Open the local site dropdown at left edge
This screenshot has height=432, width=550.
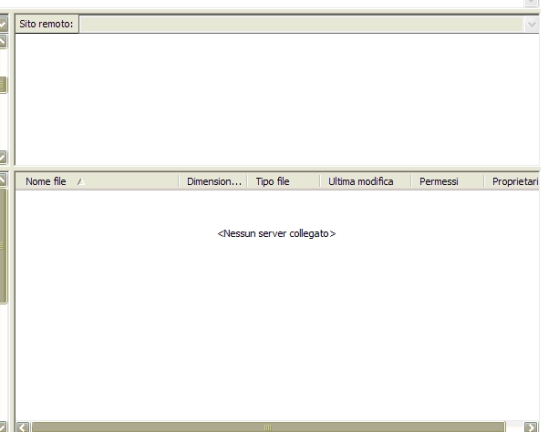tap(3, 24)
